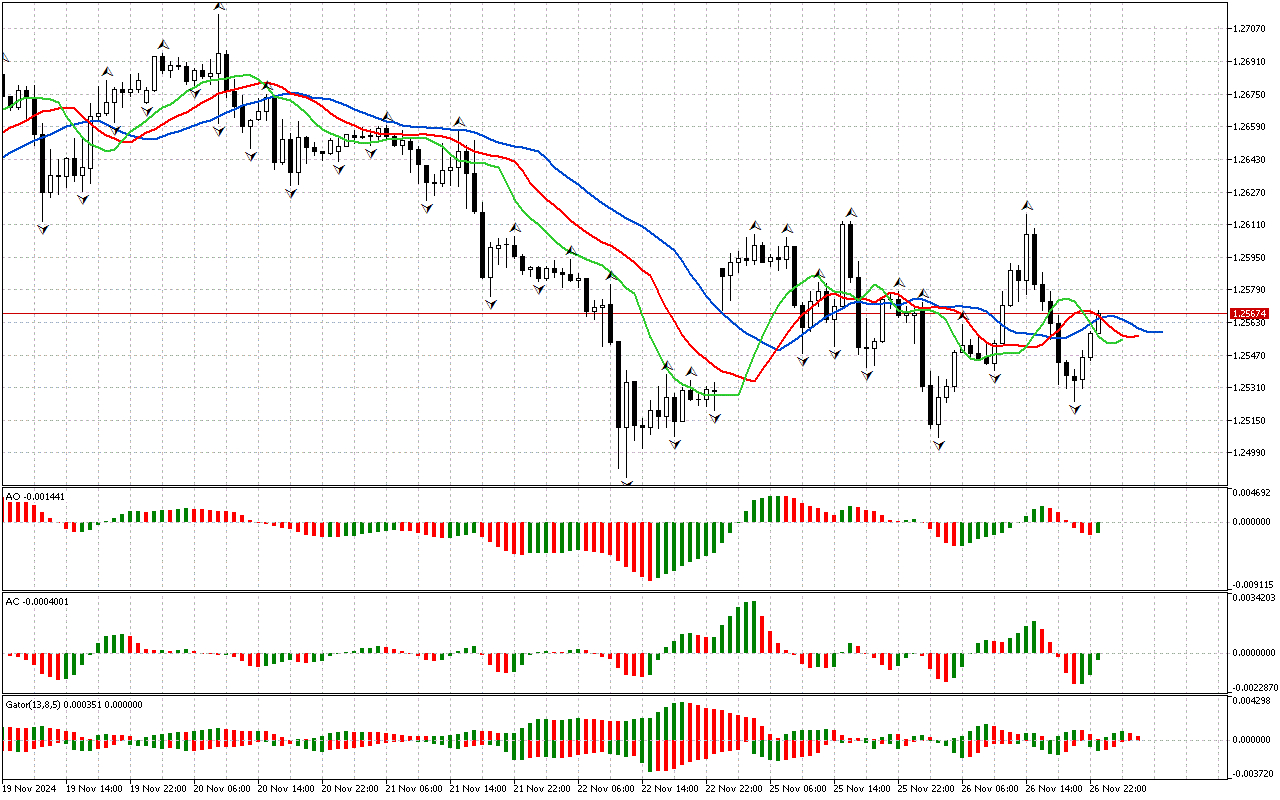Image resolution: width=1280 pixels, height=800 pixels.
Task: Select the 20 Nov 06:00 time label
Action: 222,789
